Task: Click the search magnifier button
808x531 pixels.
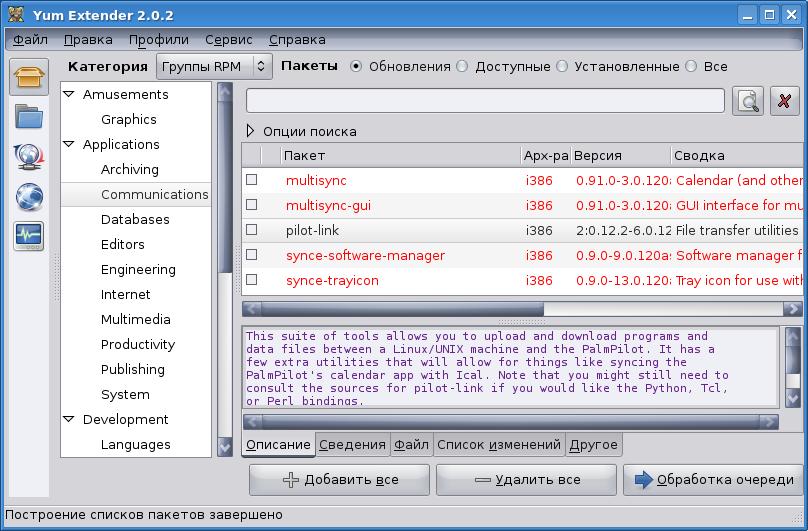Action: [748, 101]
